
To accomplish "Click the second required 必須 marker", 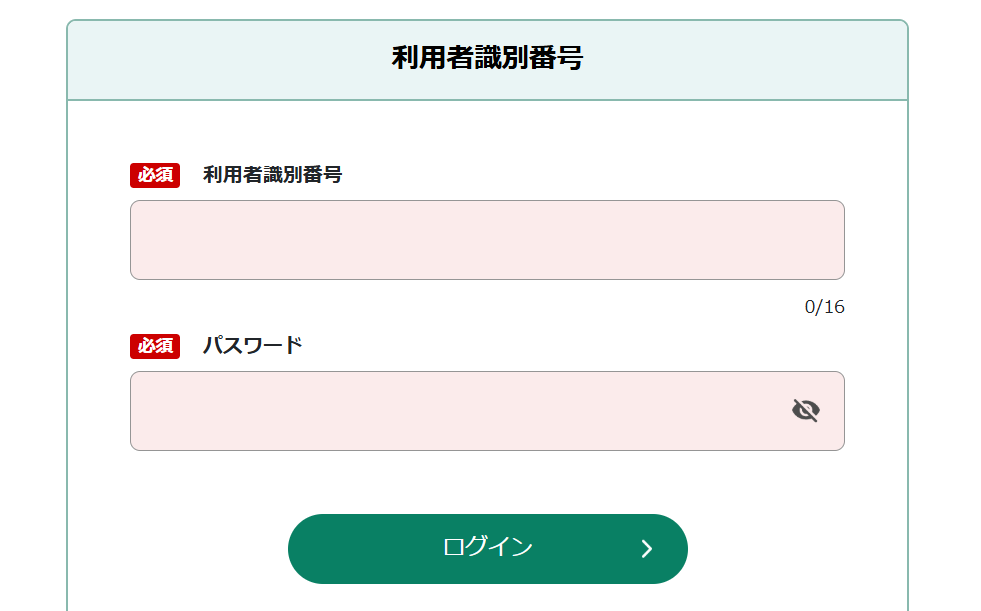I will point(155,346).
